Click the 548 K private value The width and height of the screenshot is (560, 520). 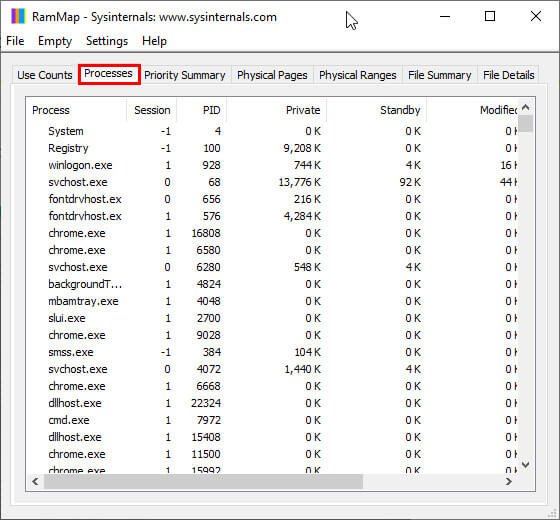point(307,267)
